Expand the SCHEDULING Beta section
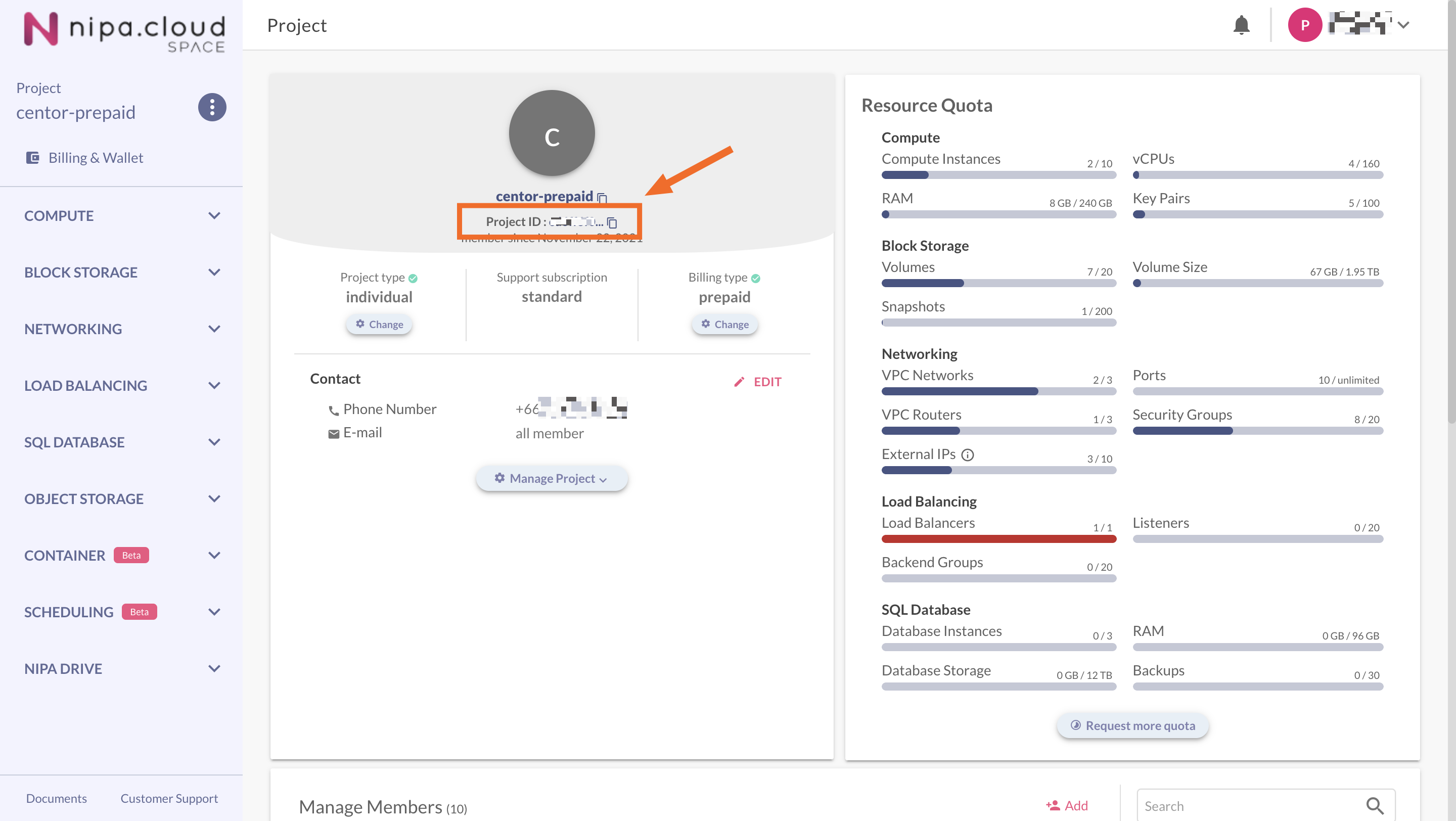This screenshot has width=1456, height=821. point(121,611)
